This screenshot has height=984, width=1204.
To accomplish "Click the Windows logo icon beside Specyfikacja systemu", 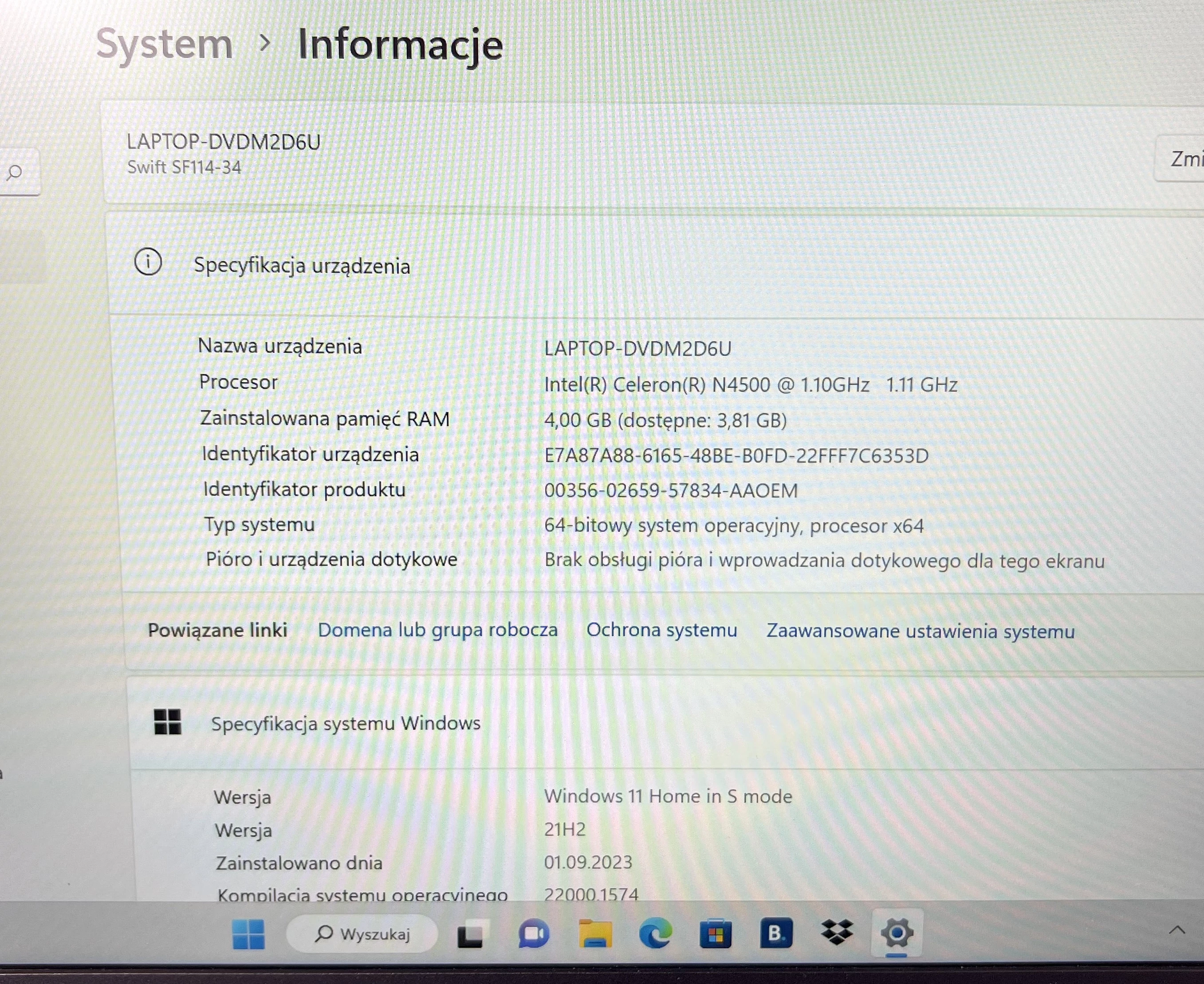I will point(168,722).
